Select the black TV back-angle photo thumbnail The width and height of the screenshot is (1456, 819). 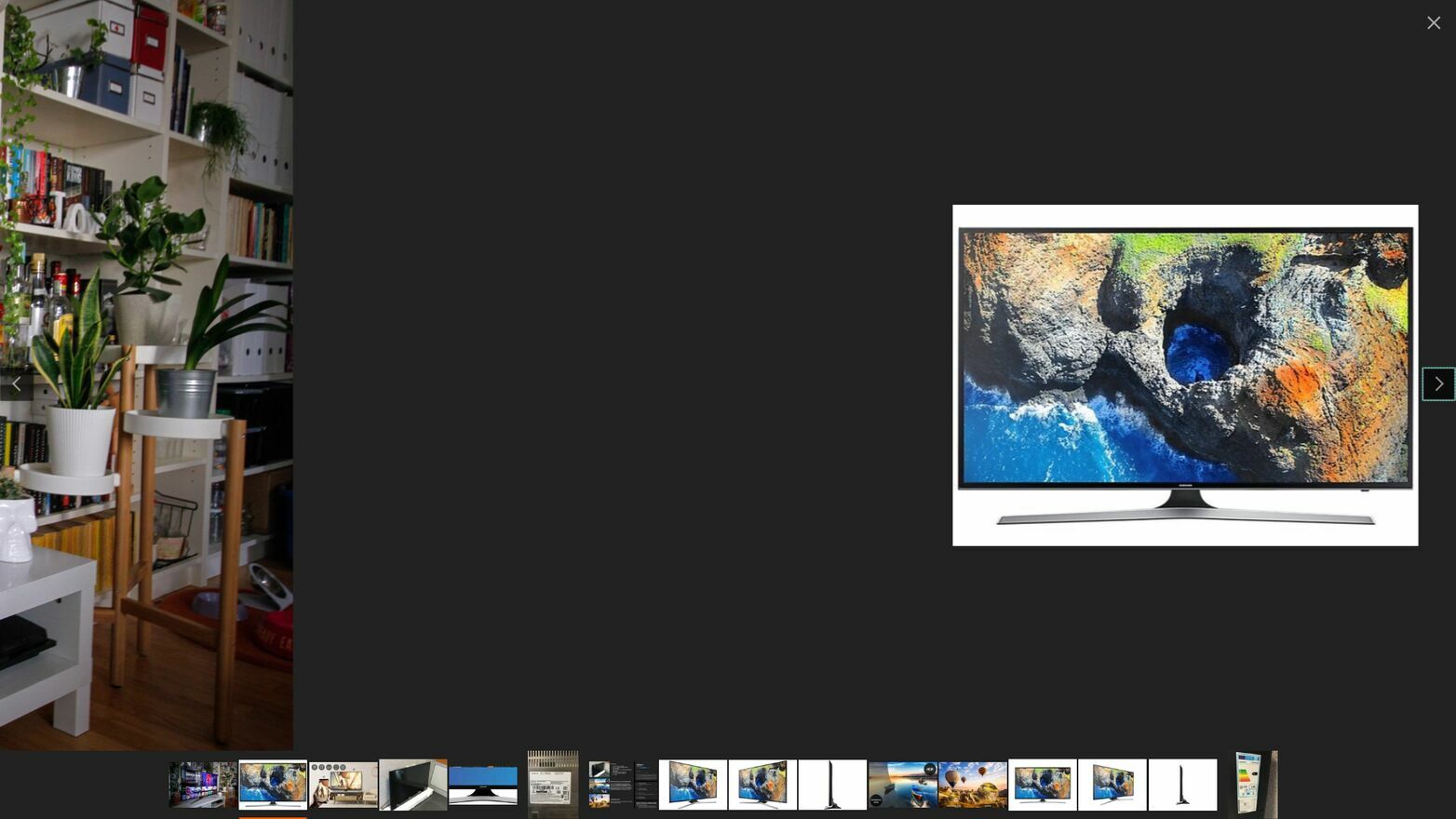coord(412,785)
